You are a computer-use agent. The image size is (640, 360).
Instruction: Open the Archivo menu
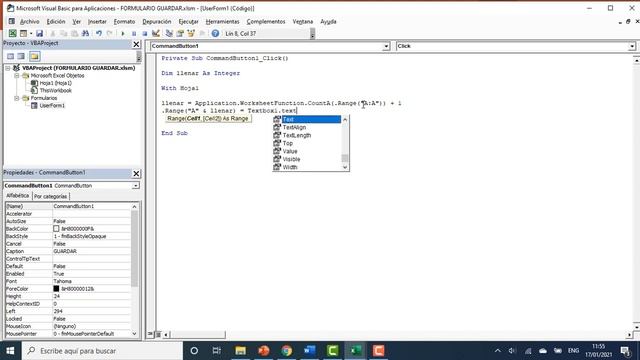29,22
